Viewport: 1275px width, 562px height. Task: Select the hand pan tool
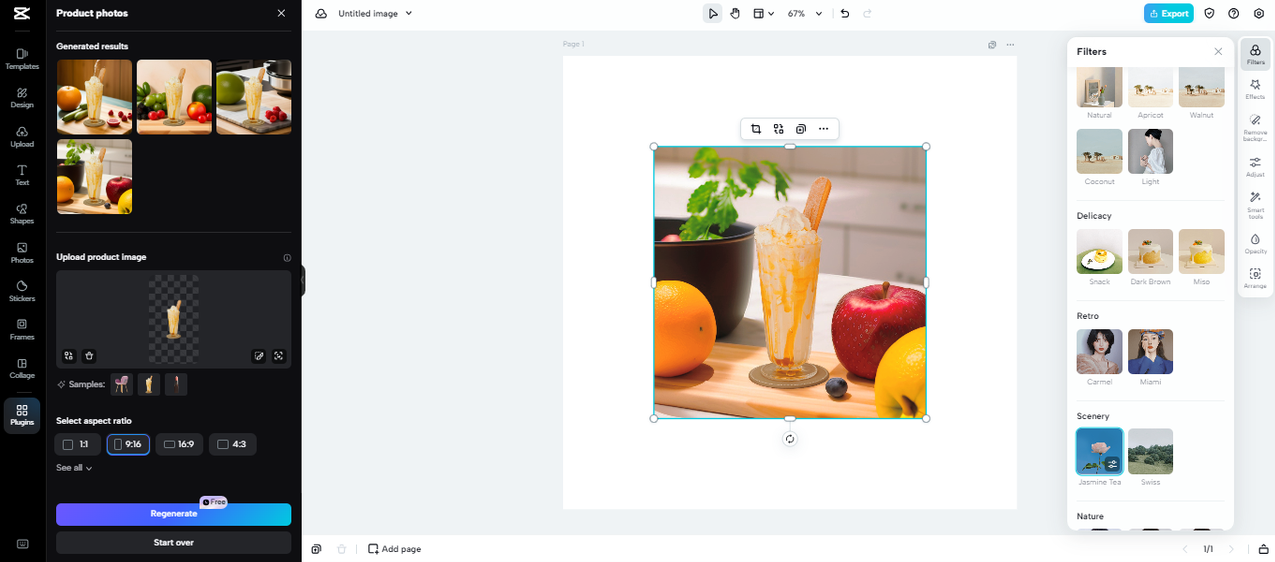click(x=735, y=14)
